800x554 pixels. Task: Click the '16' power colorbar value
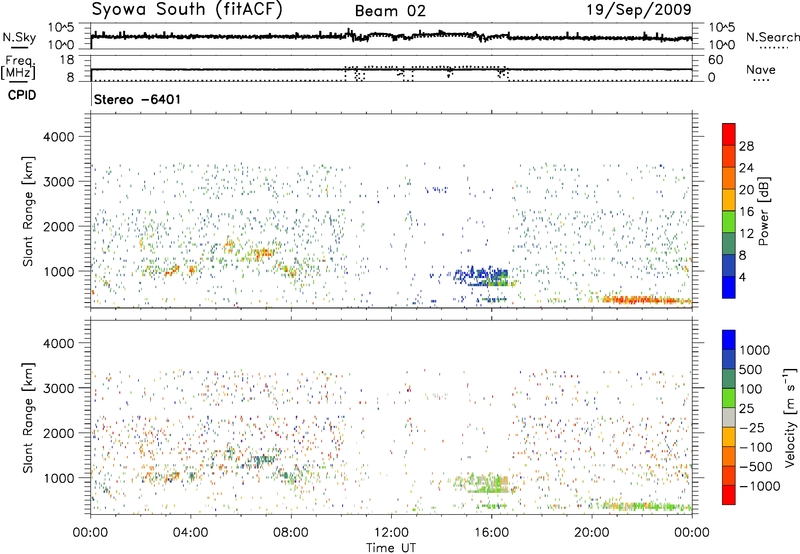point(746,212)
